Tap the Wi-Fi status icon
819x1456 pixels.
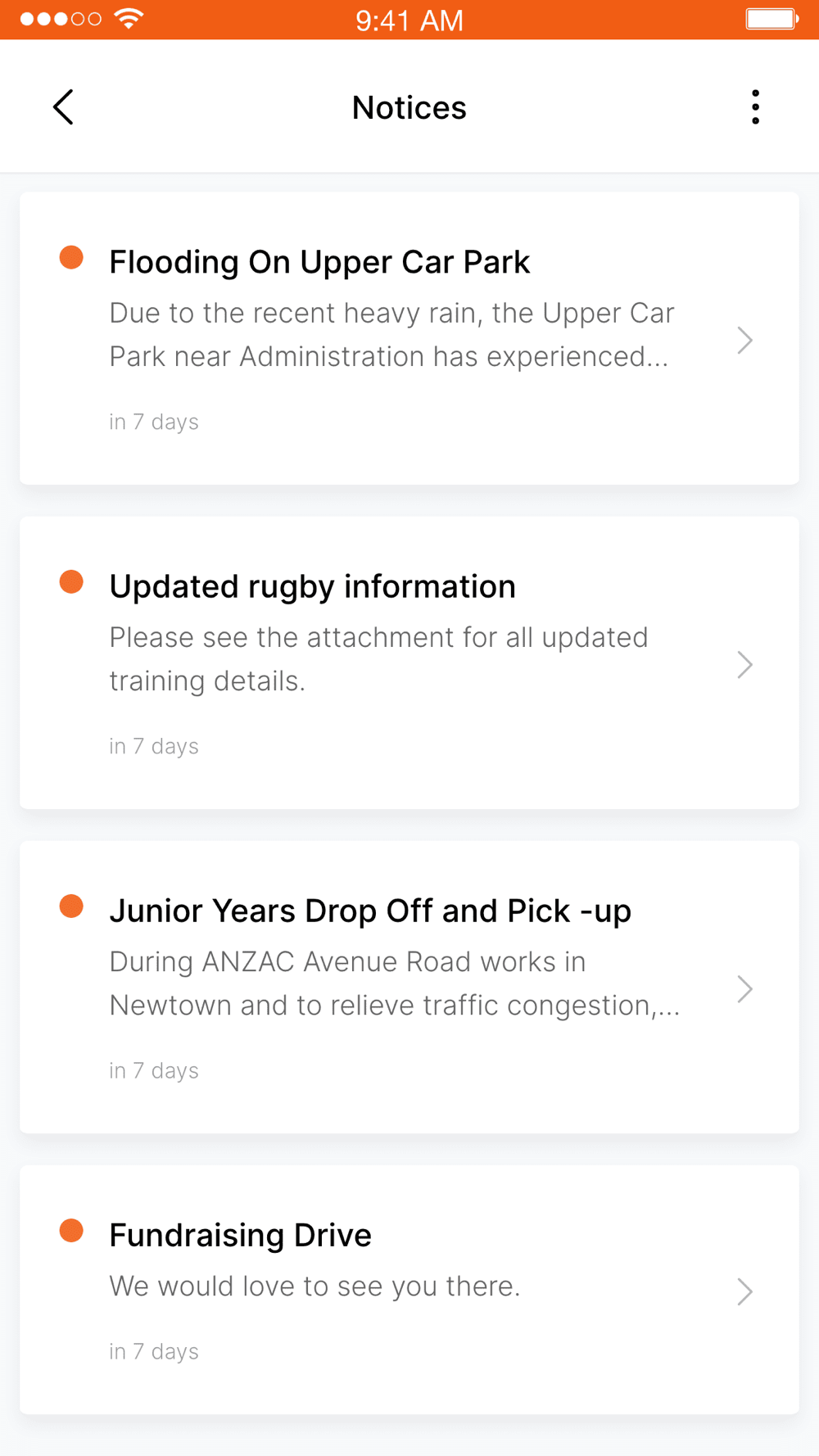[129, 18]
